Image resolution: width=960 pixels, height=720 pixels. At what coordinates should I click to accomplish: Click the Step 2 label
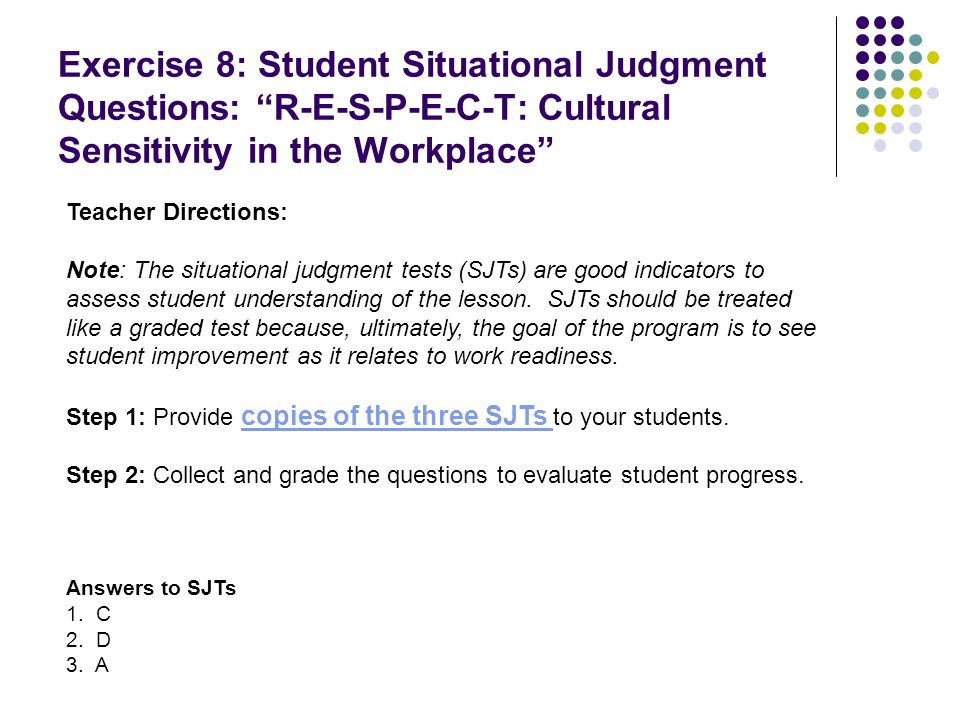tap(105, 476)
